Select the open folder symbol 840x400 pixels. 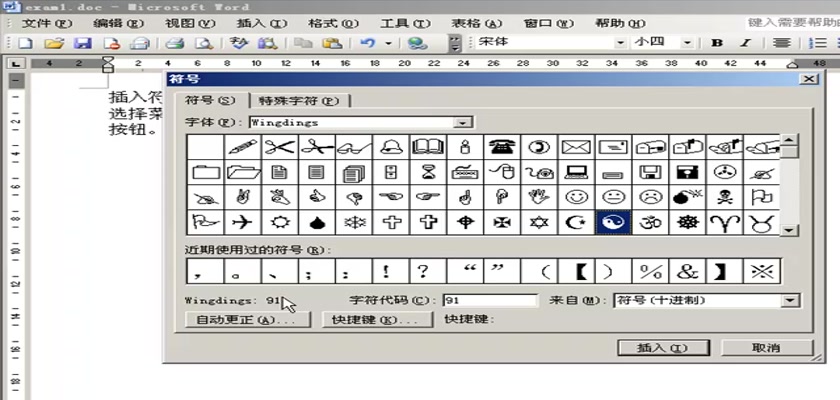pyautogui.click(x=243, y=172)
